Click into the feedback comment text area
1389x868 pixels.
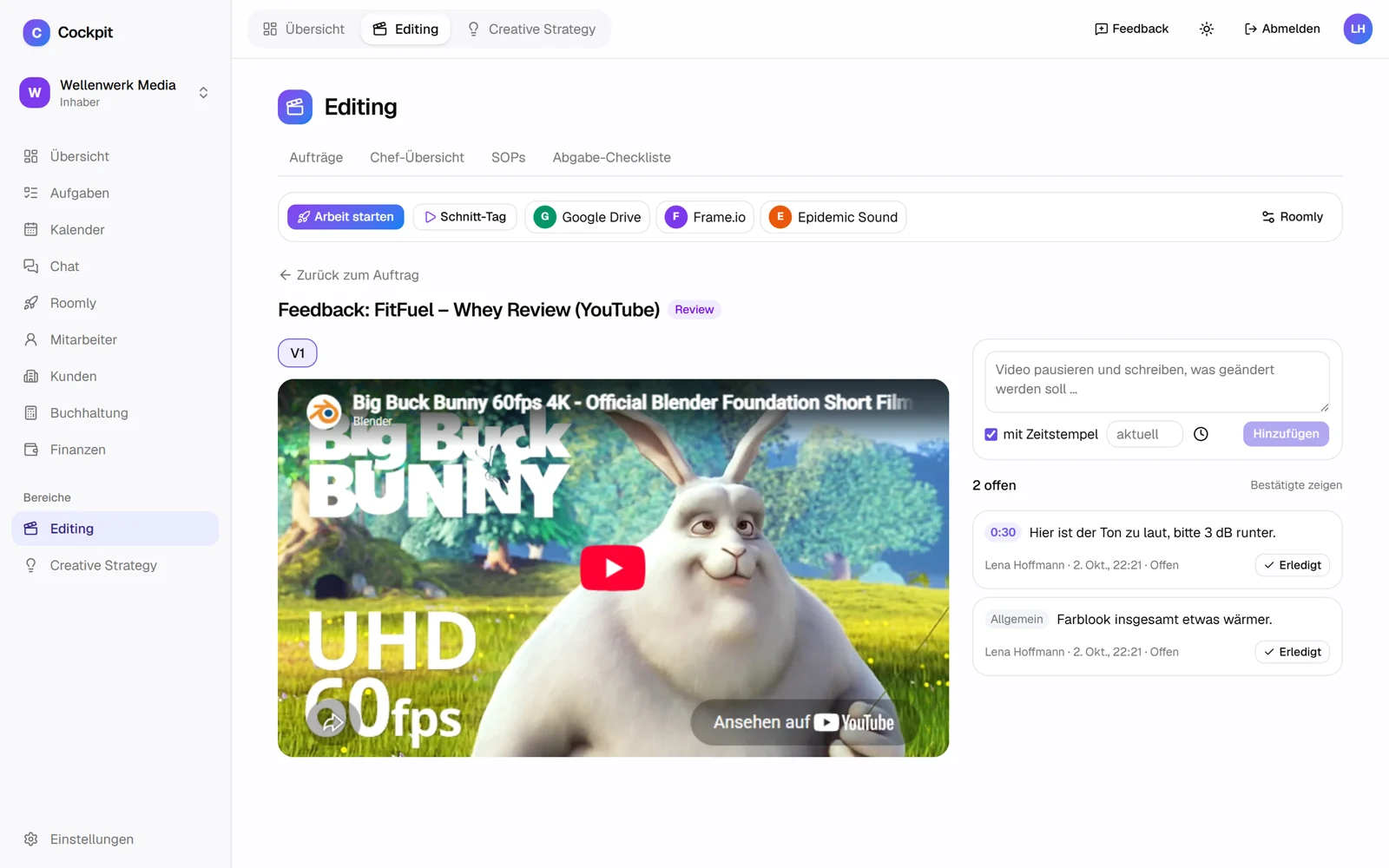(1157, 382)
